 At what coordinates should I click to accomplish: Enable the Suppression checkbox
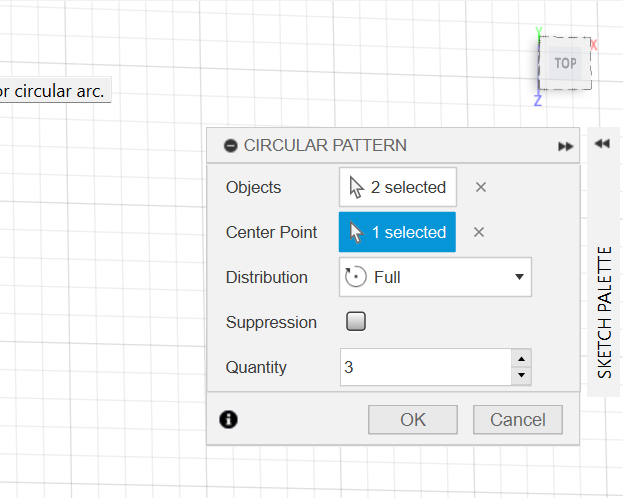pyautogui.click(x=355, y=322)
